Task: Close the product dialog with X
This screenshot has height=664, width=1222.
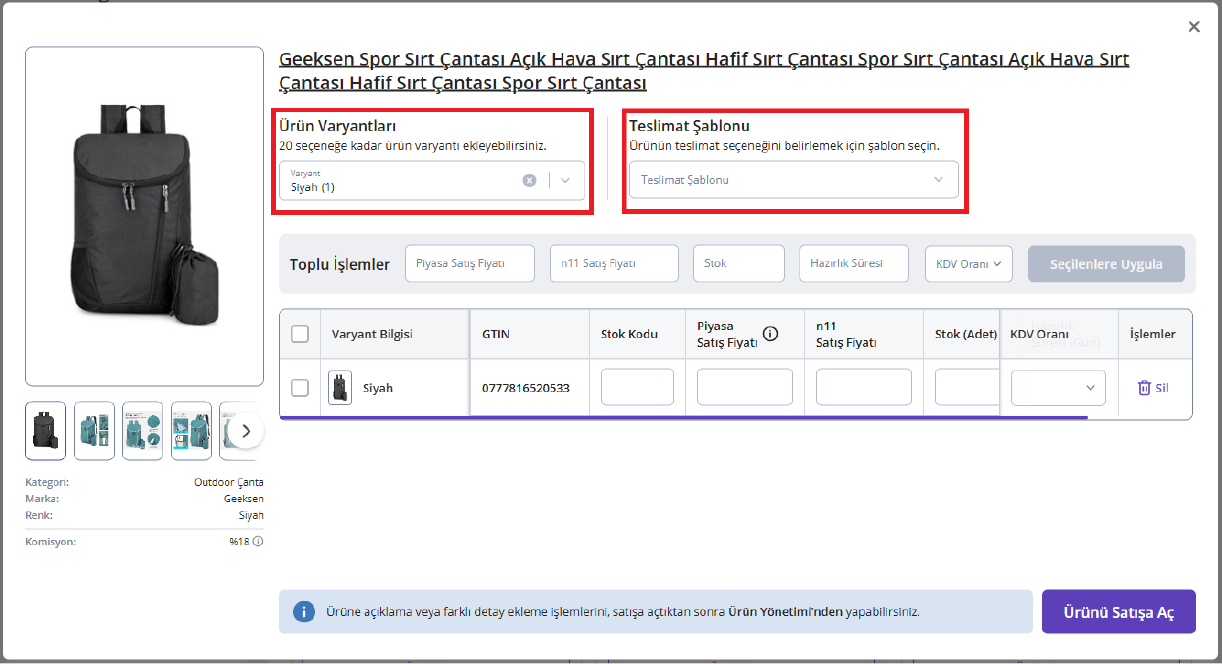Action: (x=1194, y=27)
